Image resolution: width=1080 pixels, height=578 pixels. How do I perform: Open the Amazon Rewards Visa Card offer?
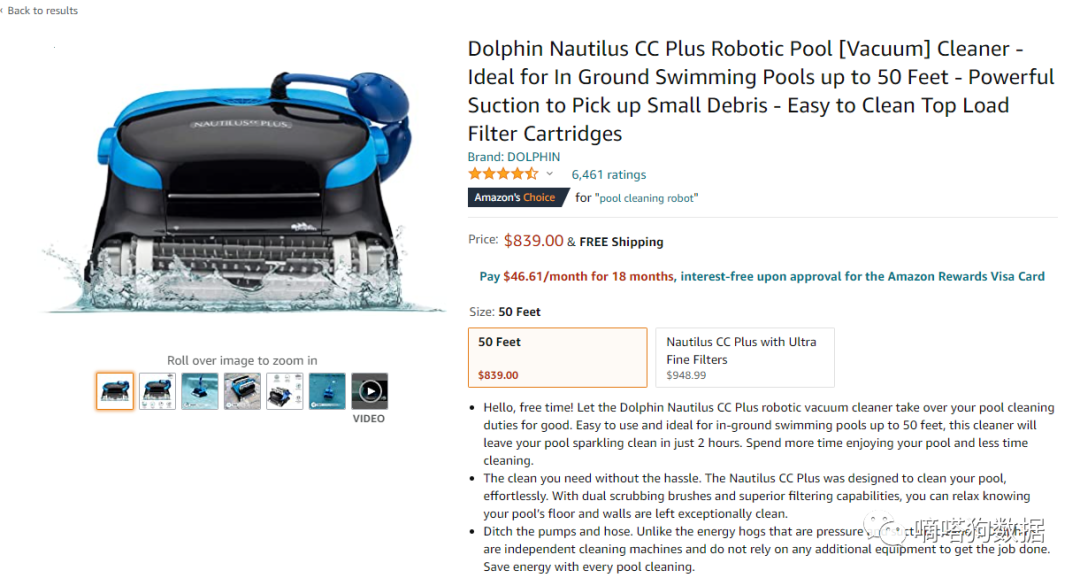762,276
